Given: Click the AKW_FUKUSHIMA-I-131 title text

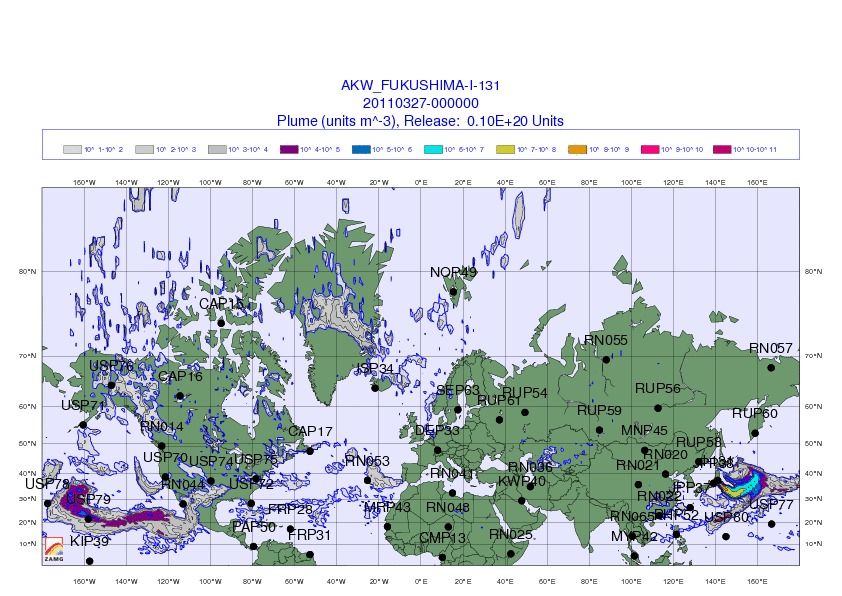Looking at the screenshot, I should (x=420, y=85).
